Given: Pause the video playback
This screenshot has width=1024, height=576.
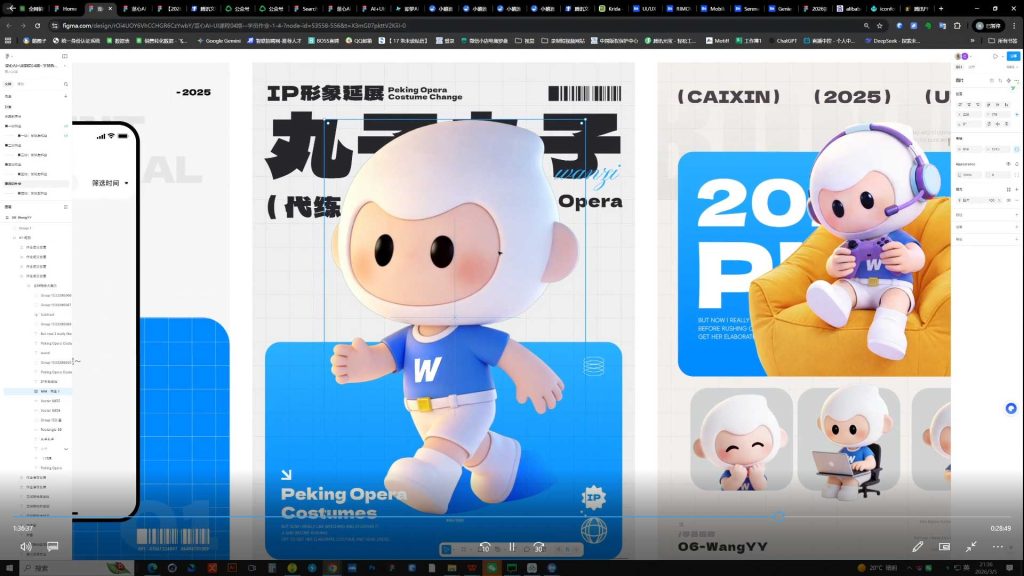Looking at the screenshot, I should (512, 547).
